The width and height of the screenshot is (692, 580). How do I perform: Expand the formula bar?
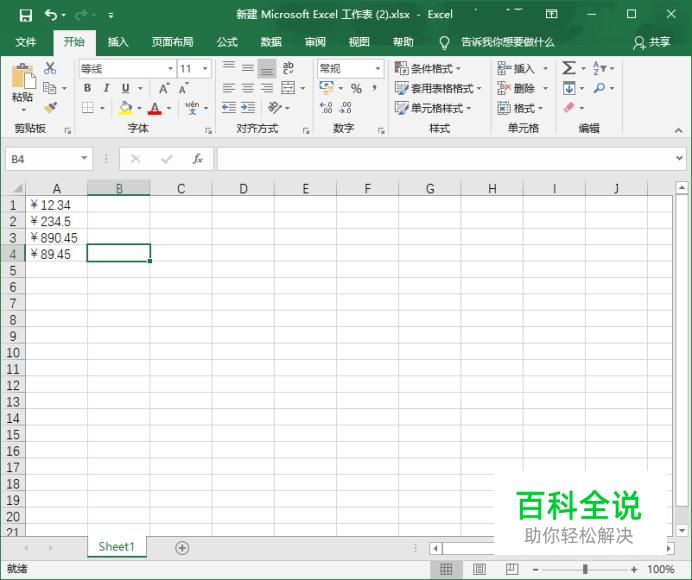(679, 158)
